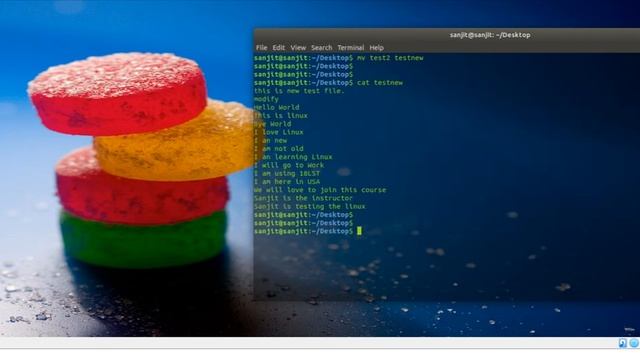This screenshot has height=360, width=640.
Task: Click the output line 'I am not old'
Action: [279, 149]
